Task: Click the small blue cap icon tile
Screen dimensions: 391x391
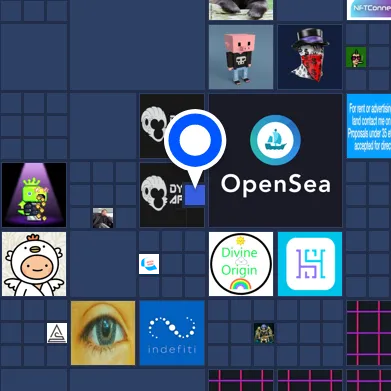Action: click(149, 264)
